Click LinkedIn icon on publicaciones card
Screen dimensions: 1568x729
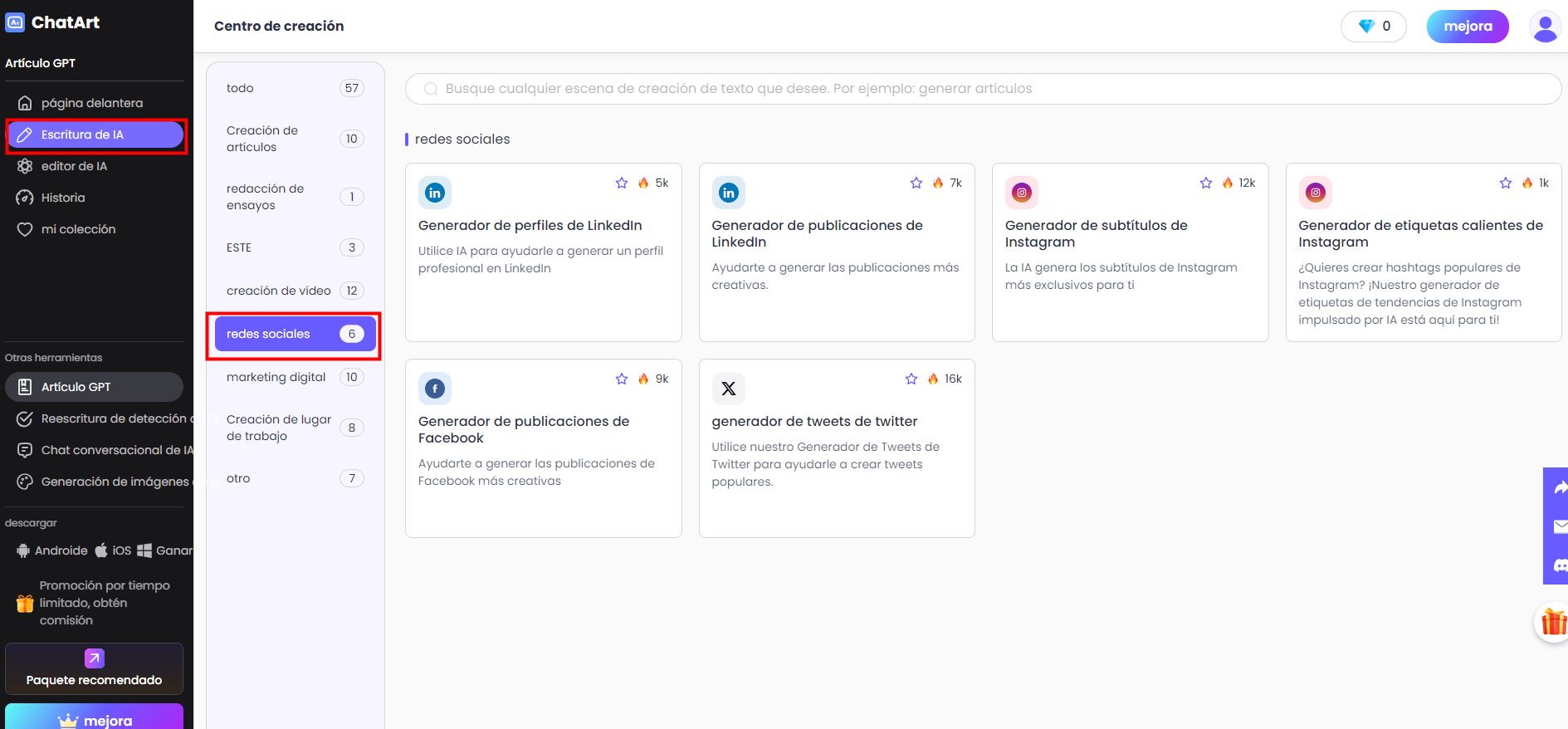[x=729, y=193]
